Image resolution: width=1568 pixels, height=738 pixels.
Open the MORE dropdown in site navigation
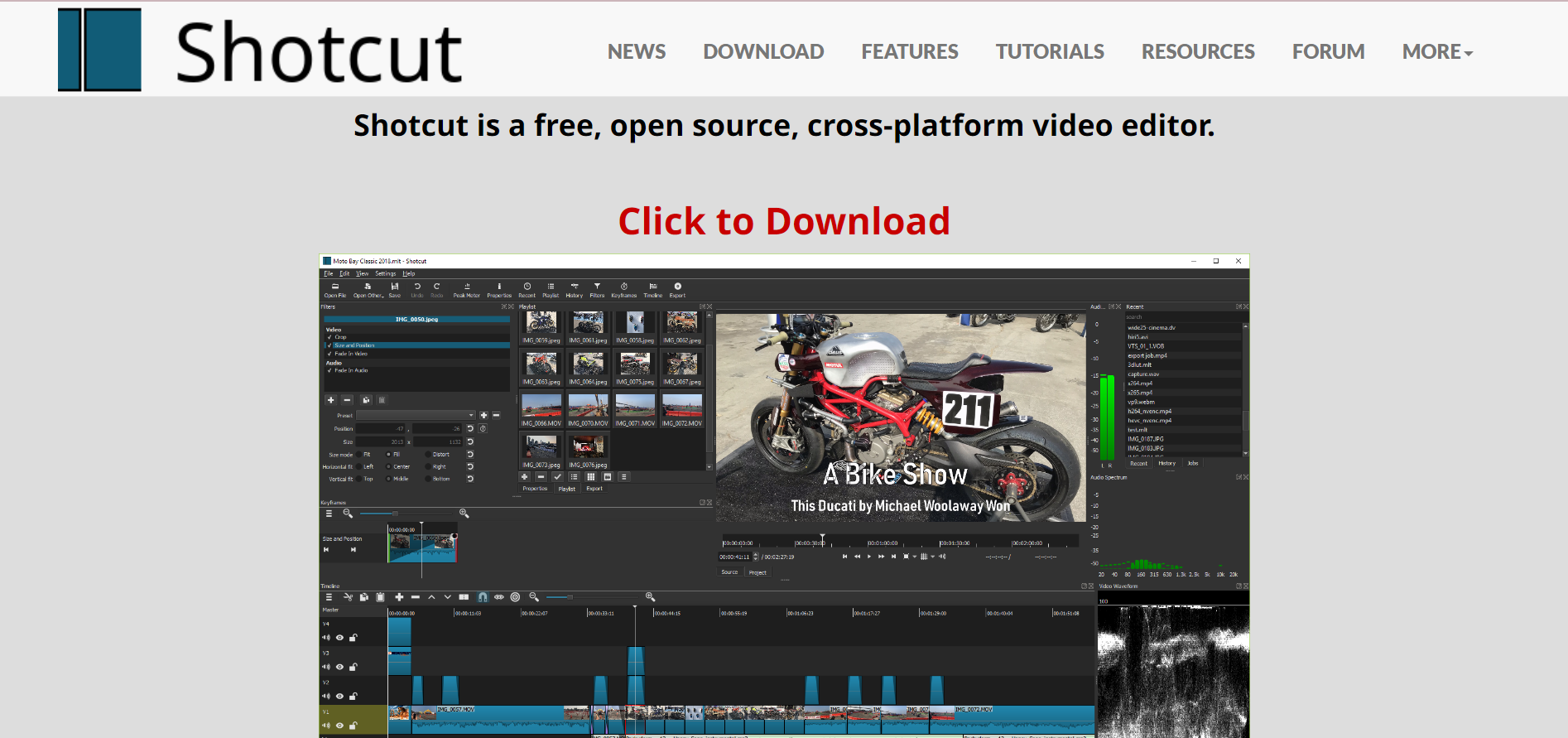(x=1437, y=51)
